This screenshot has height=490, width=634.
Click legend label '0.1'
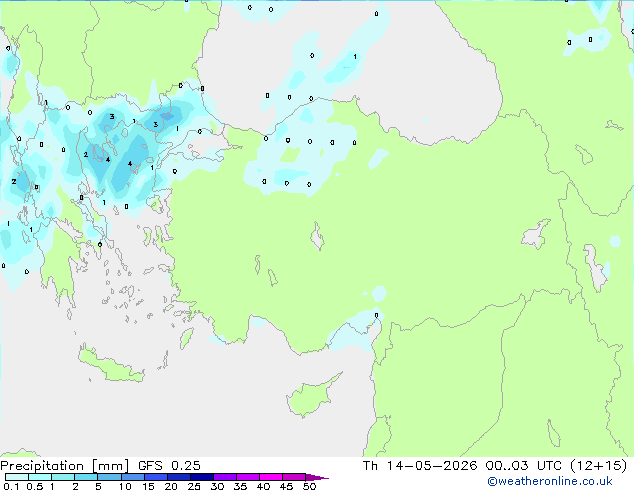(11, 486)
